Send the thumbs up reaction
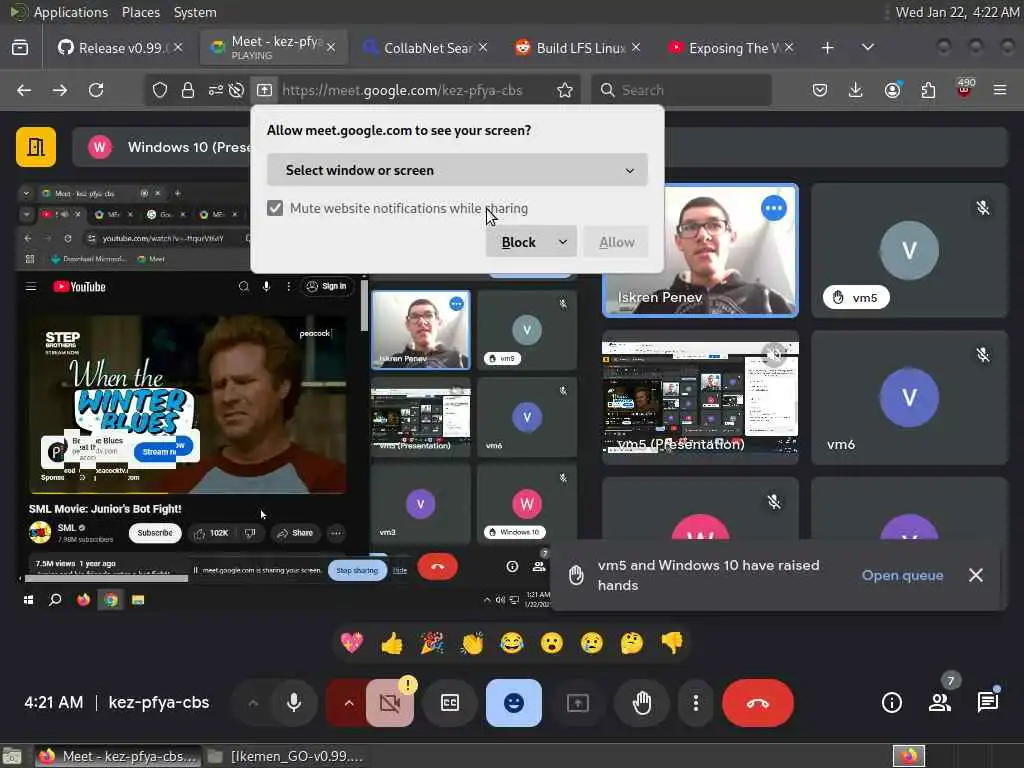The image size is (1024, 768). pos(392,643)
